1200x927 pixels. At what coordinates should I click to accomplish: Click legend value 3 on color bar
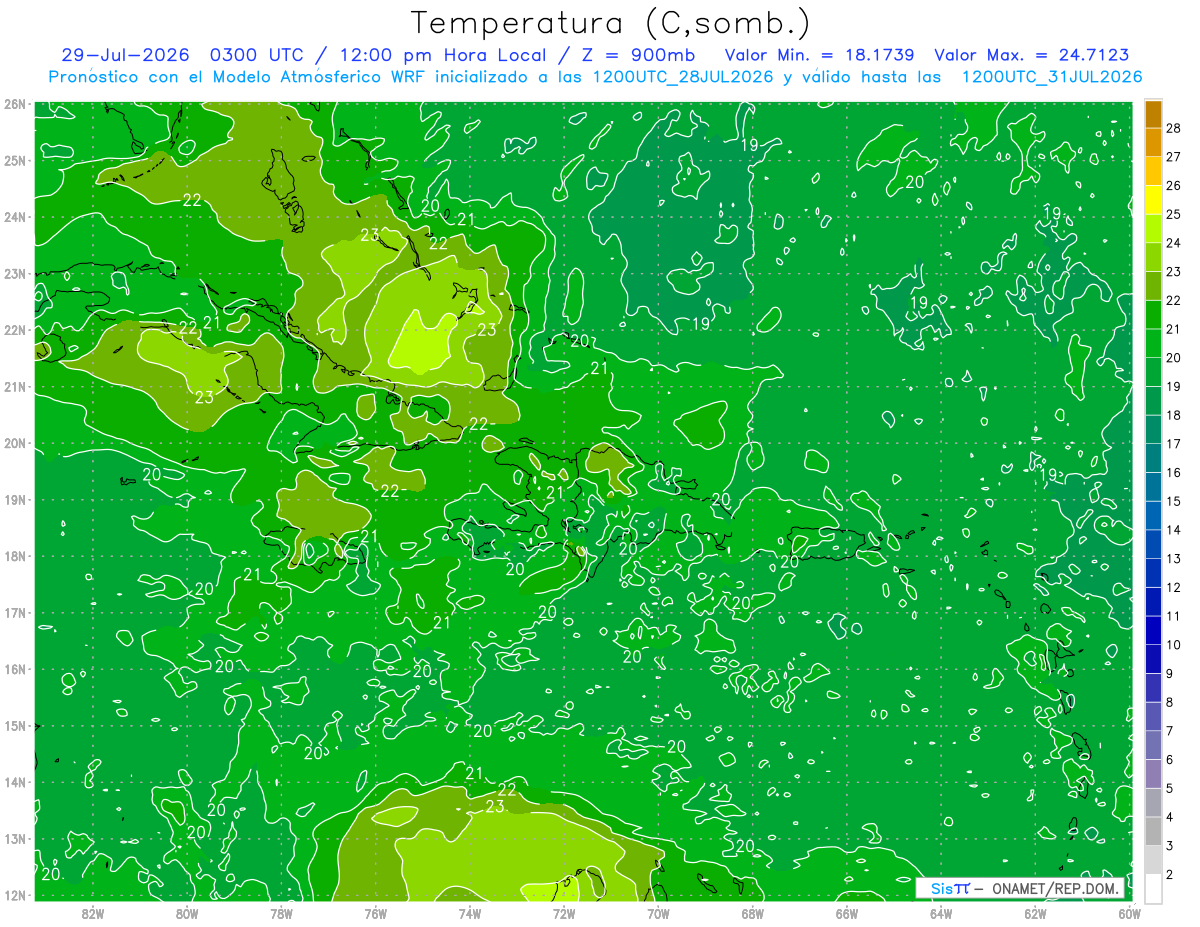coord(1170,846)
